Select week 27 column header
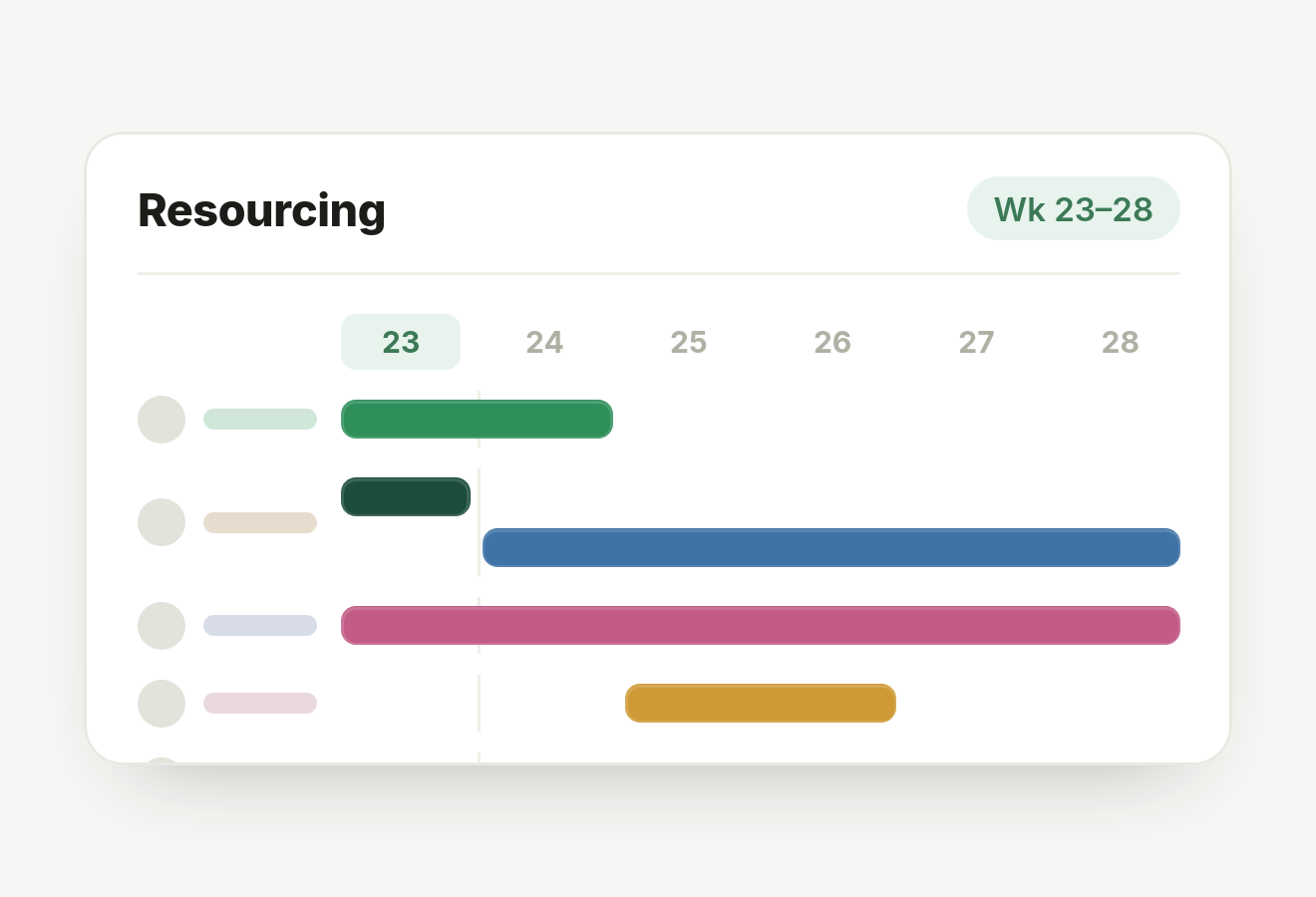This screenshot has width=1316, height=897. tap(977, 342)
